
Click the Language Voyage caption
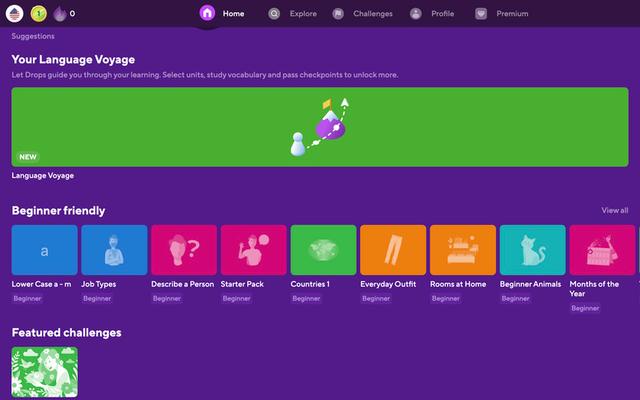pos(43,176)
